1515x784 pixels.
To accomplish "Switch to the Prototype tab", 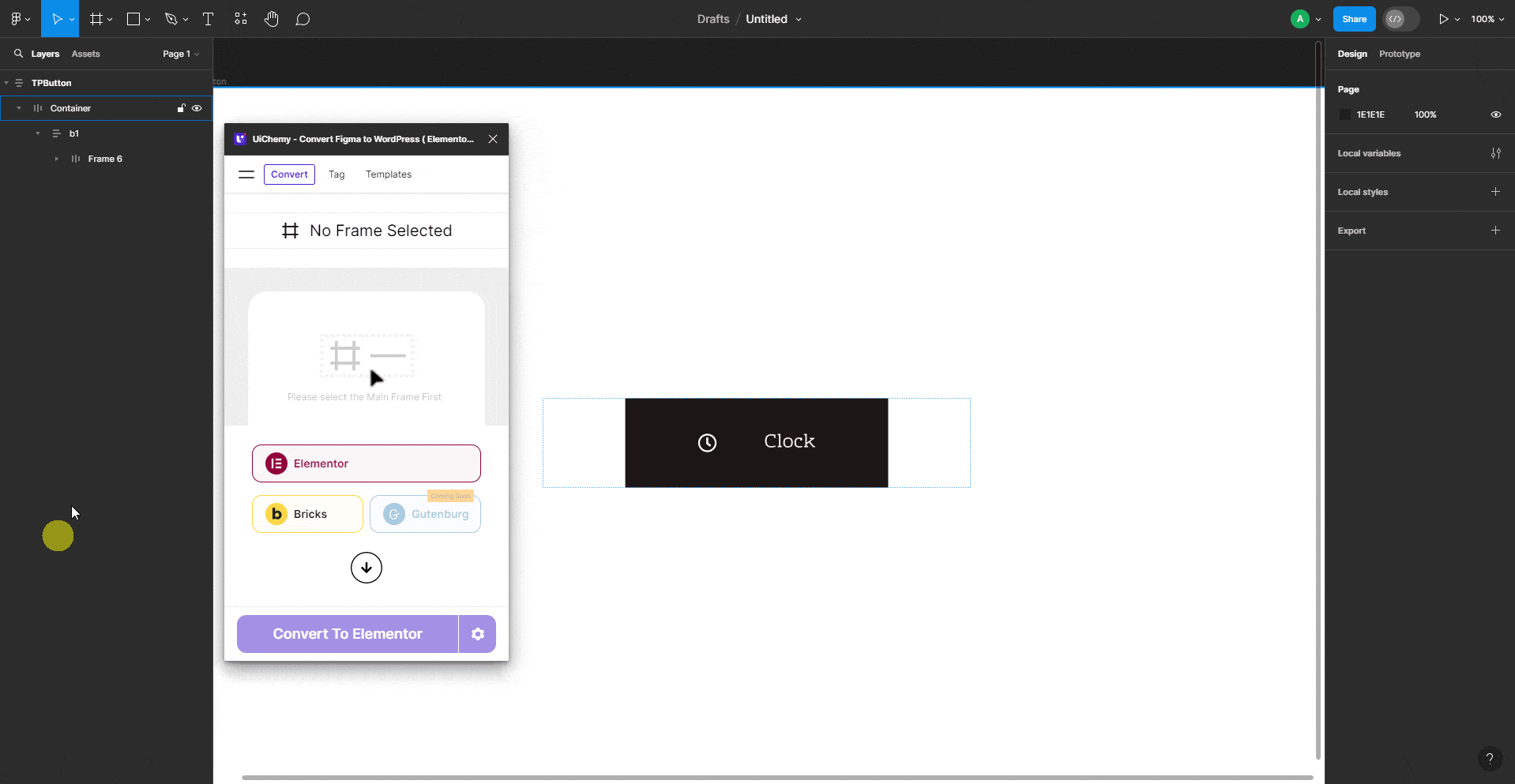I will point(1400,54).
